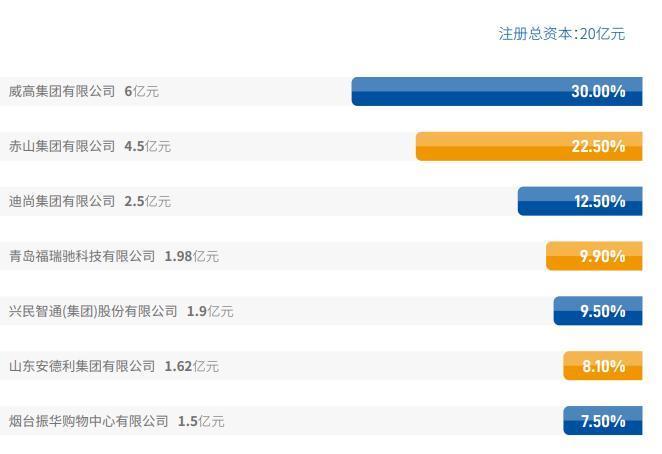This screenshot has height=454, width=662.
Task: Click the 22.50% orange bar
Action: coord(529,146)
